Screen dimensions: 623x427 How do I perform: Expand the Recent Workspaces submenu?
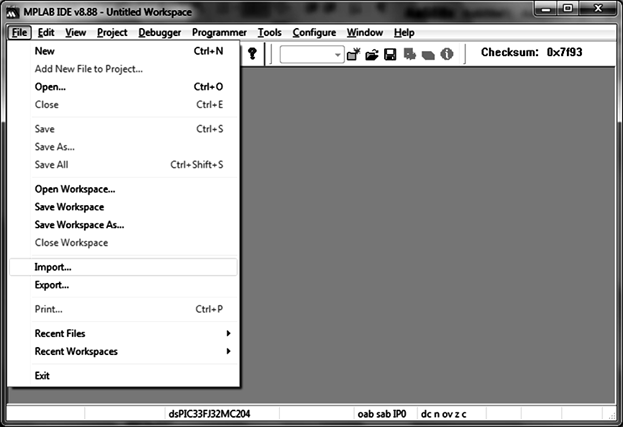[x=124, y=351]
